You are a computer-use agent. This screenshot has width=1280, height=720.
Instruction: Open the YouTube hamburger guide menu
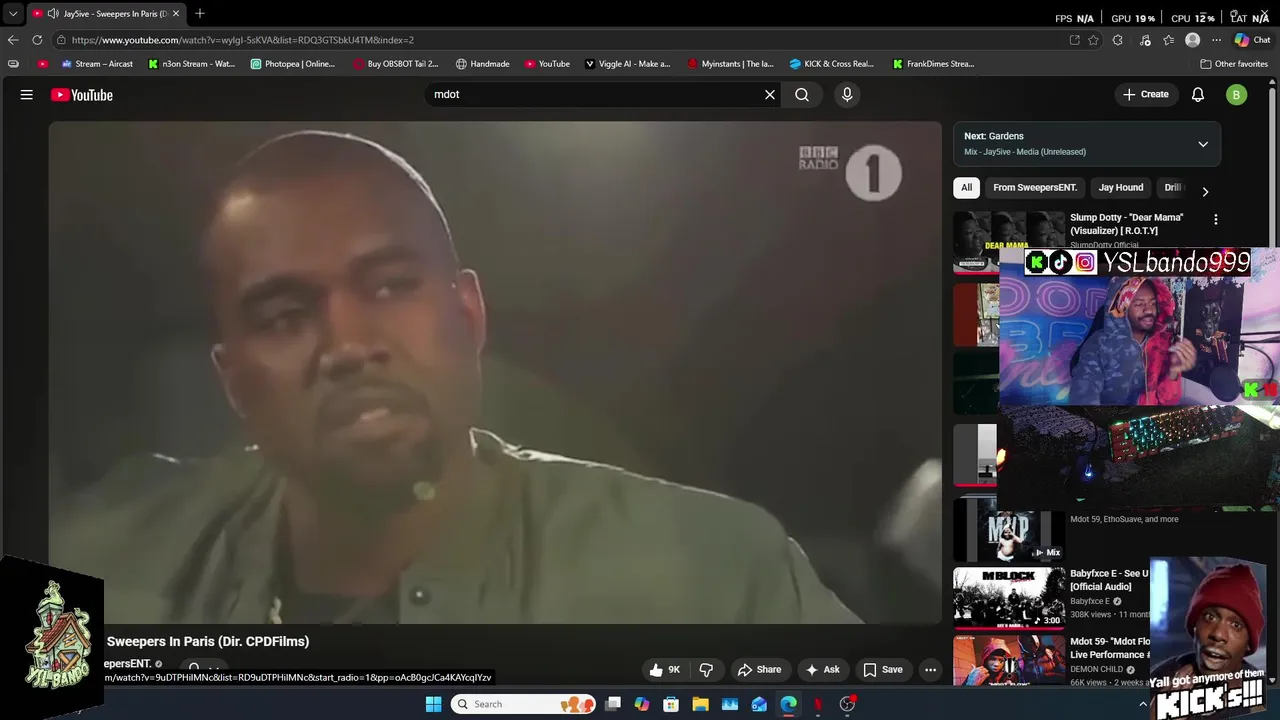(27, 94)
